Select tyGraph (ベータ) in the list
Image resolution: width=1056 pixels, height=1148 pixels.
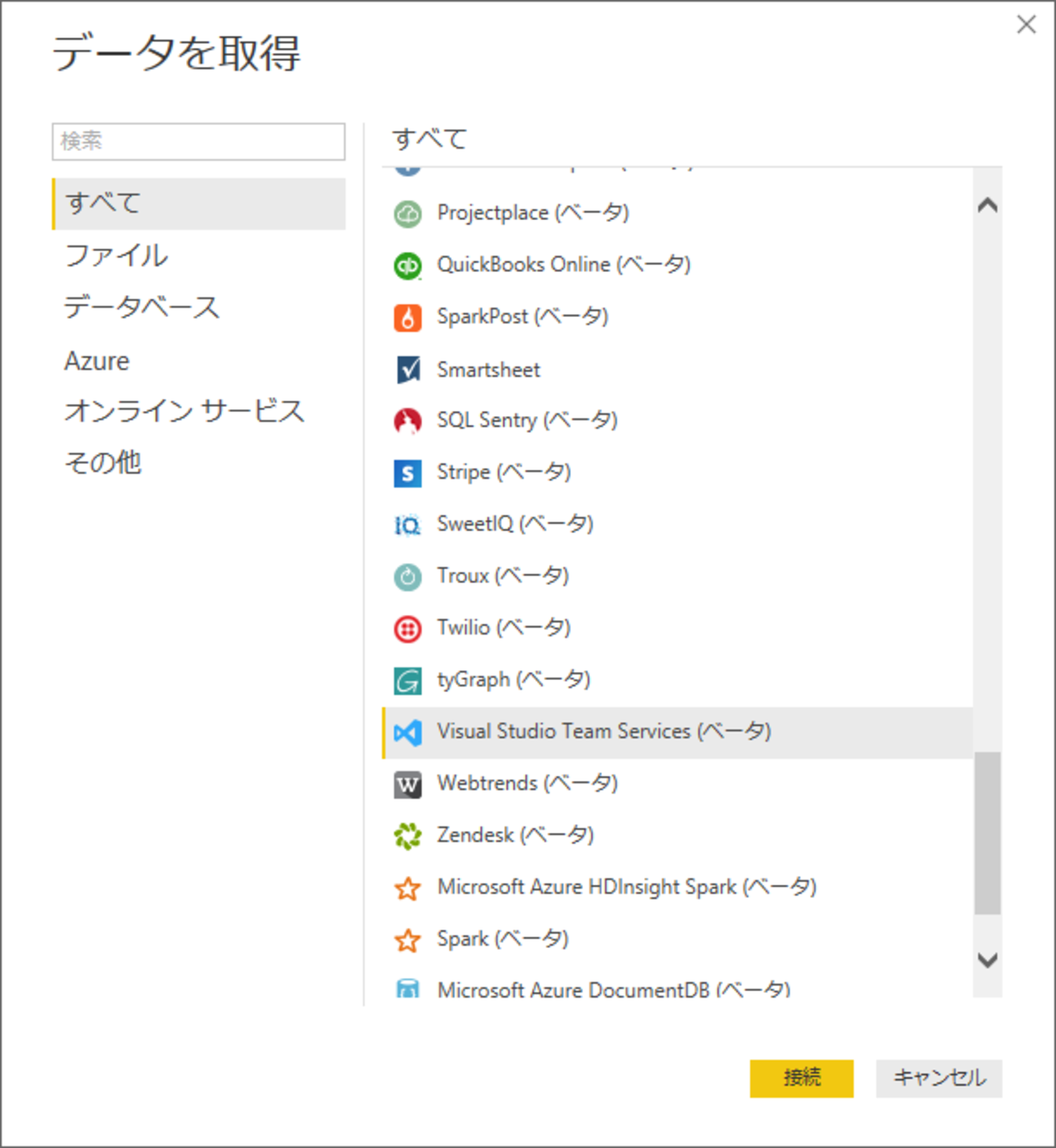677,681
